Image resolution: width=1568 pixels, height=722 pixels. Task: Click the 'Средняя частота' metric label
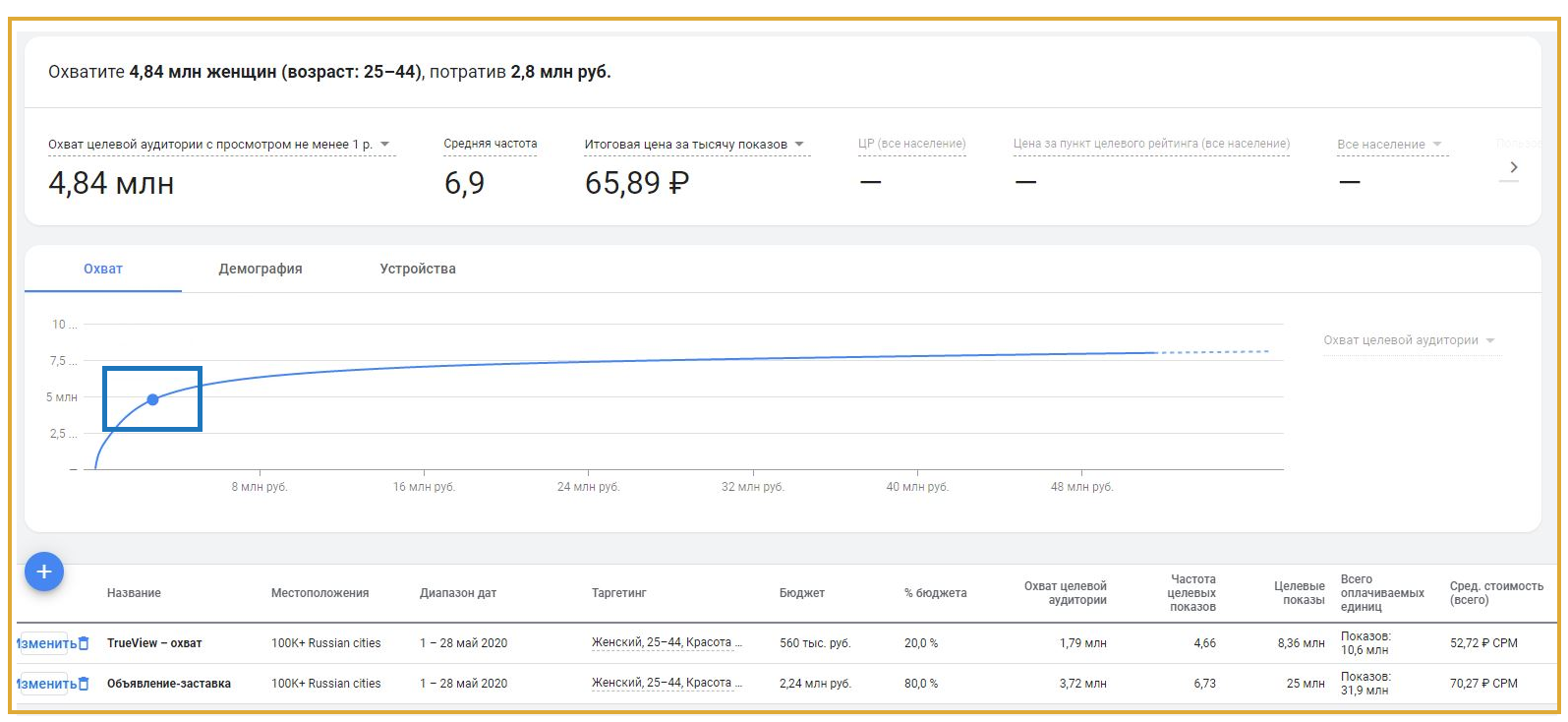click(x=491, y=144)
